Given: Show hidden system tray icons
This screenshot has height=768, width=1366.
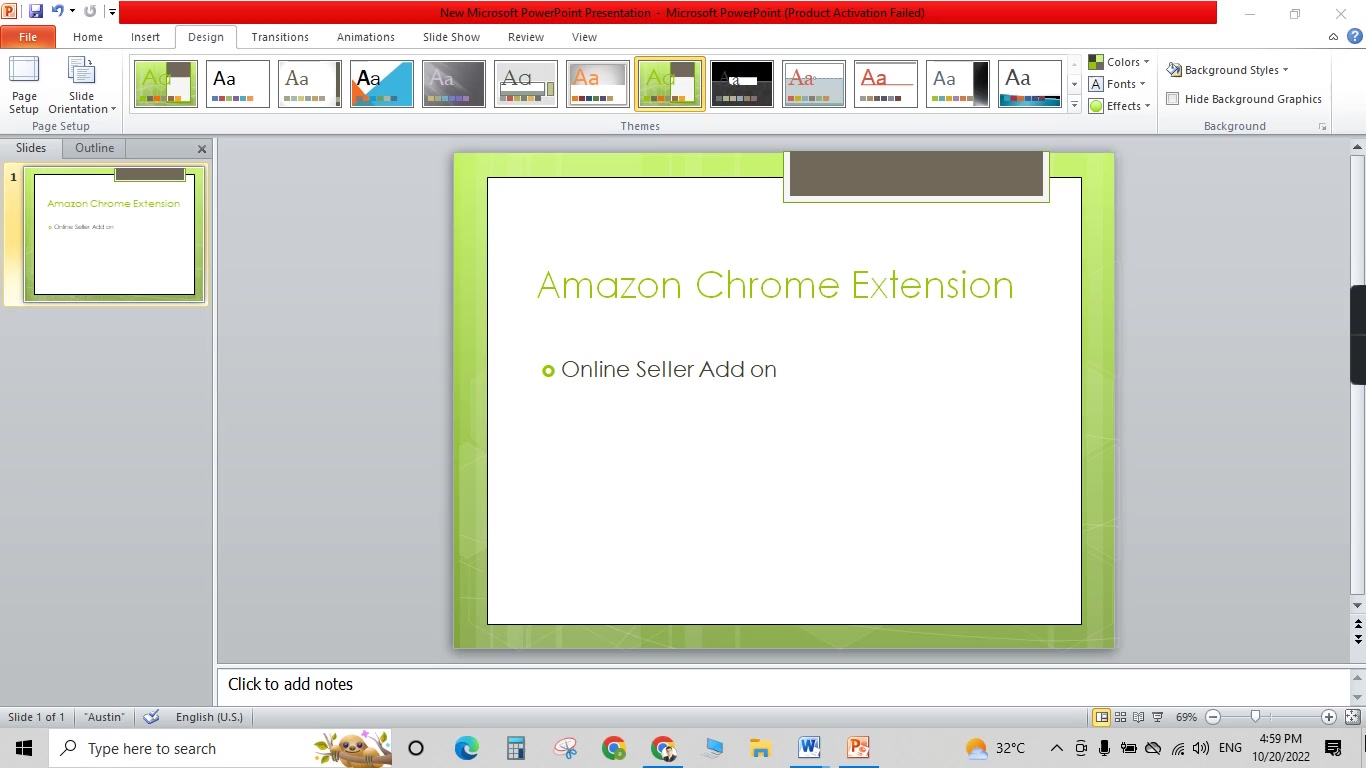Looking at the screenshot, I should 1056,748.
